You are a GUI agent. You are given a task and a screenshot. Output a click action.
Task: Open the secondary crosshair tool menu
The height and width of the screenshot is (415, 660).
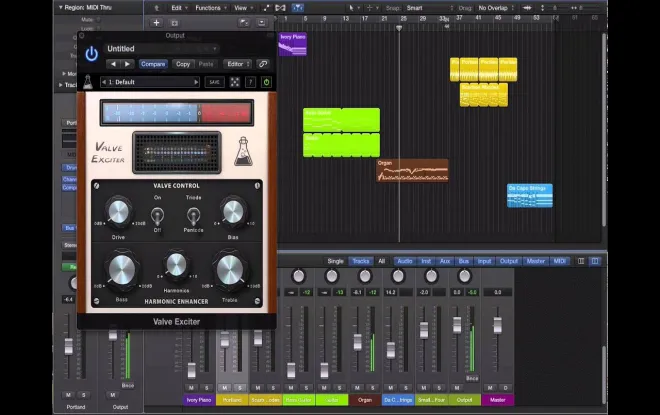[371, 8]
